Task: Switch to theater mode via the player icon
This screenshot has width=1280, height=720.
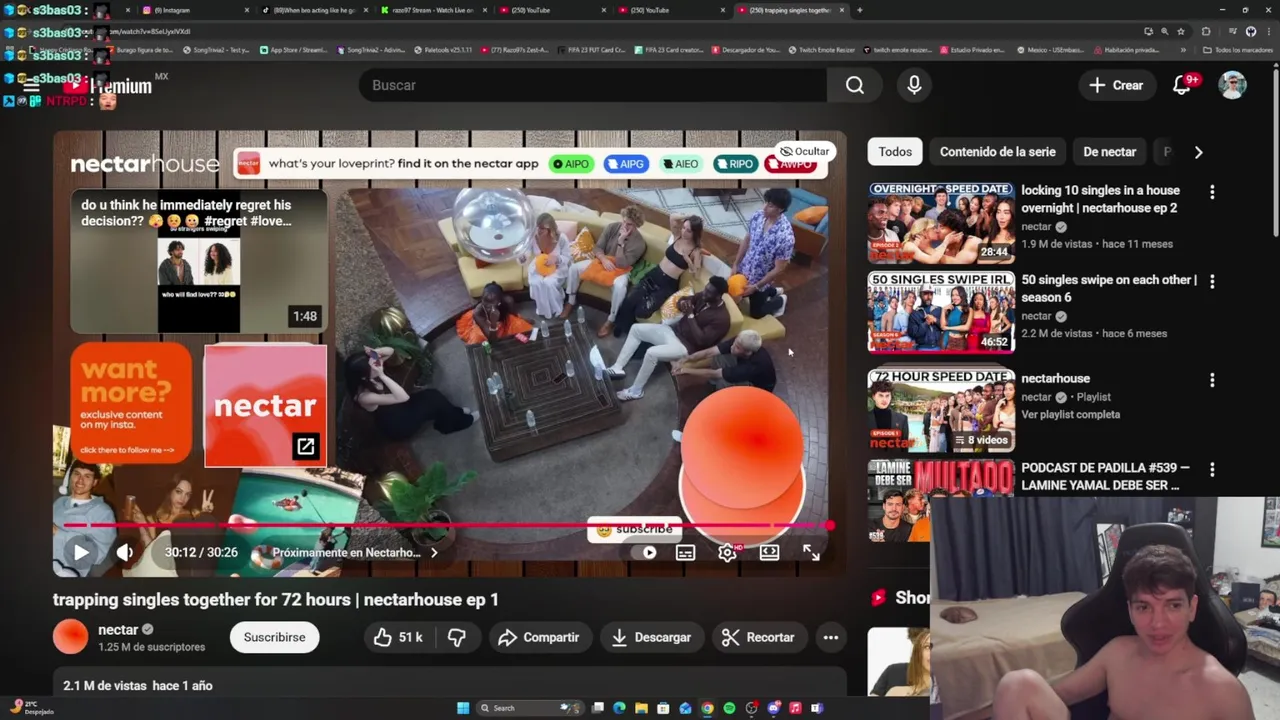Action: (x=769, y=552)
